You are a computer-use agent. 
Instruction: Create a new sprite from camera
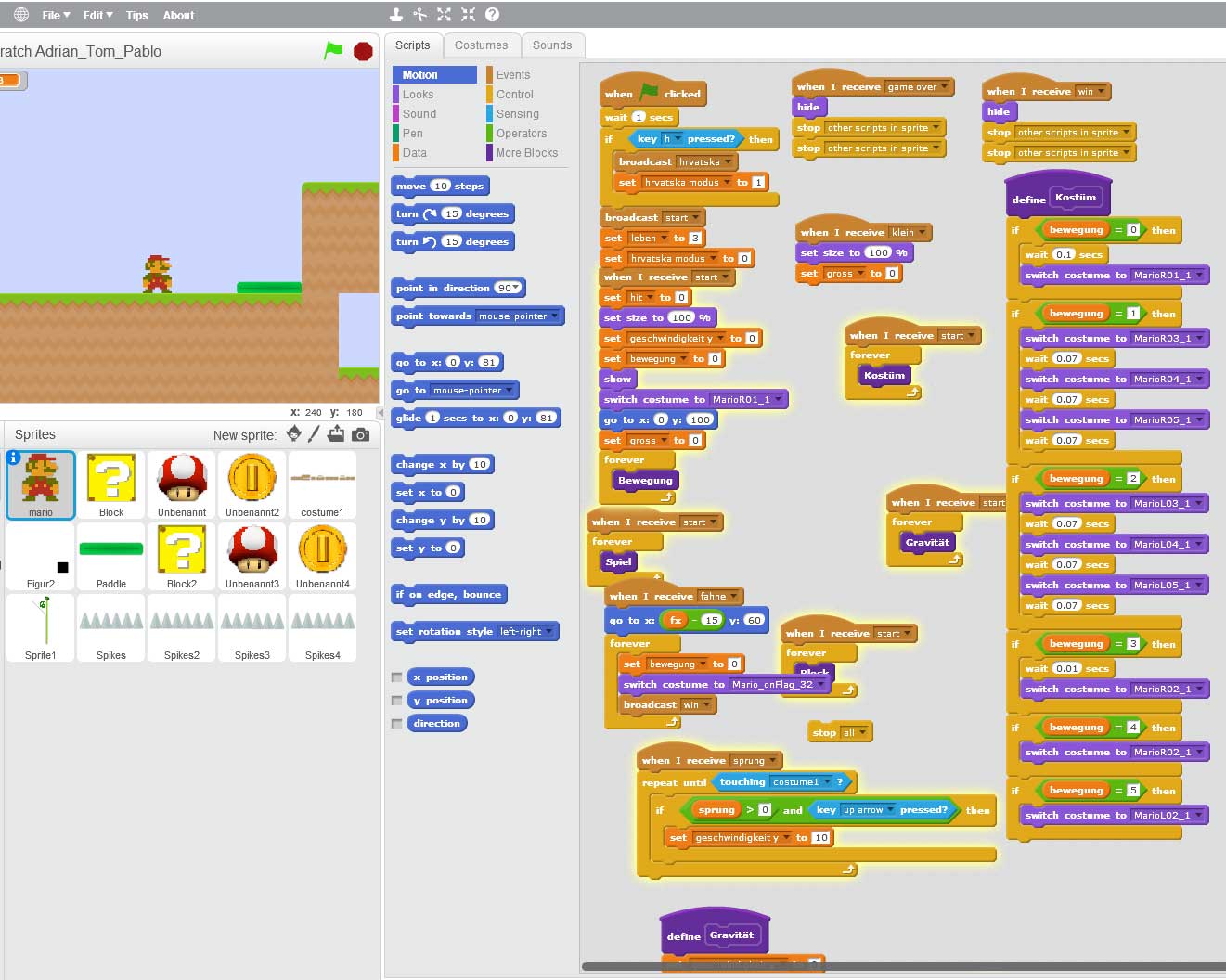[361, 434]
